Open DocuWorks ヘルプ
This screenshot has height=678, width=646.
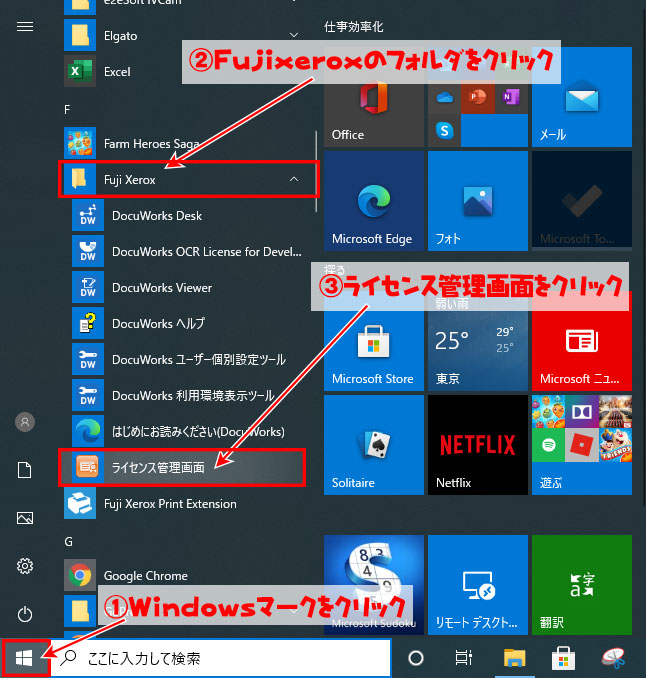pos(189,323)
